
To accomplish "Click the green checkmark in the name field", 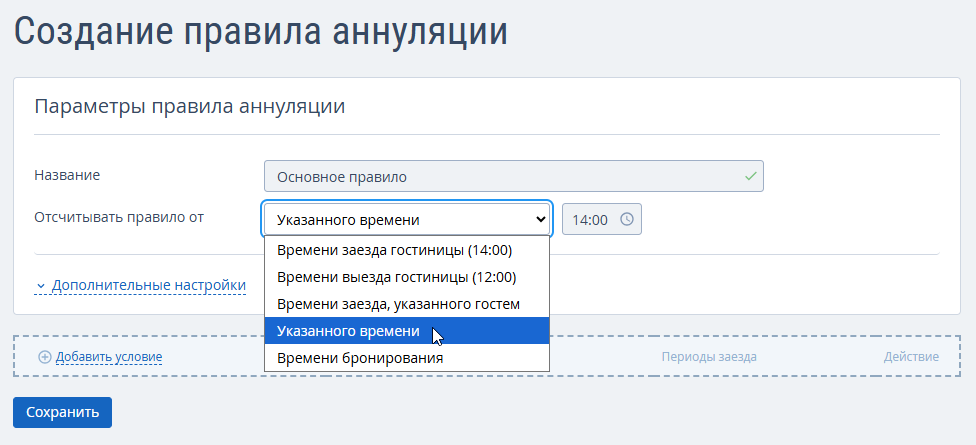I will (x=751, y=176).
